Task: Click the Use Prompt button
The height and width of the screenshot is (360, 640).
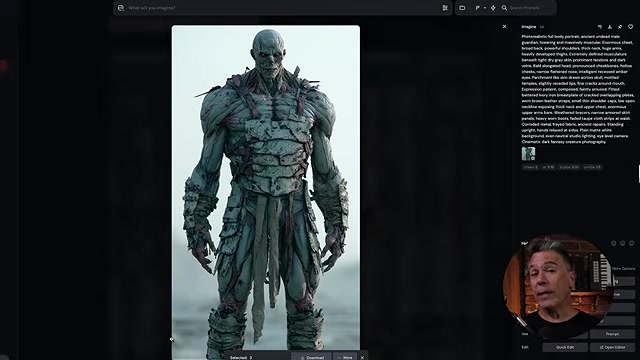Action: [612, 334]
